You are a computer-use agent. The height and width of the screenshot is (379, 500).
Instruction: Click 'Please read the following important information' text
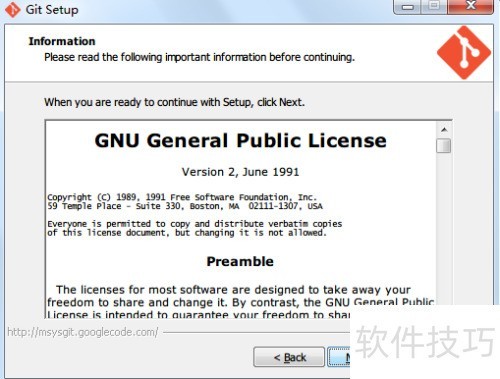point(199,57)
